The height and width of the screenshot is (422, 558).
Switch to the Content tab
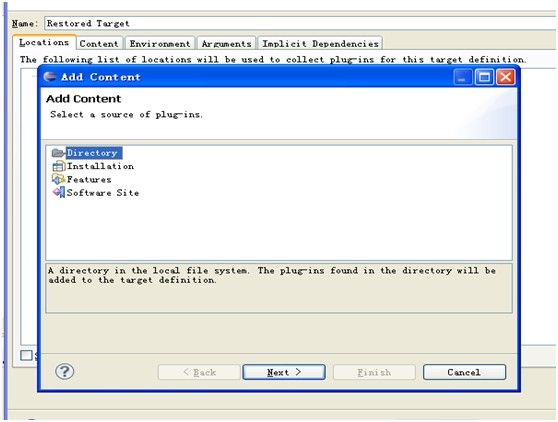click(99, 43)
